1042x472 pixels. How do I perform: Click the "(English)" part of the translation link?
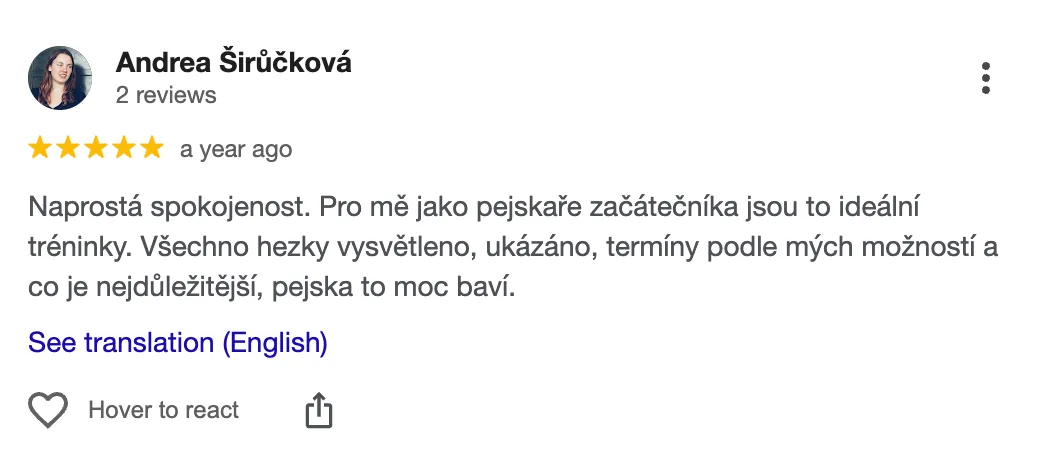point(275,343)
